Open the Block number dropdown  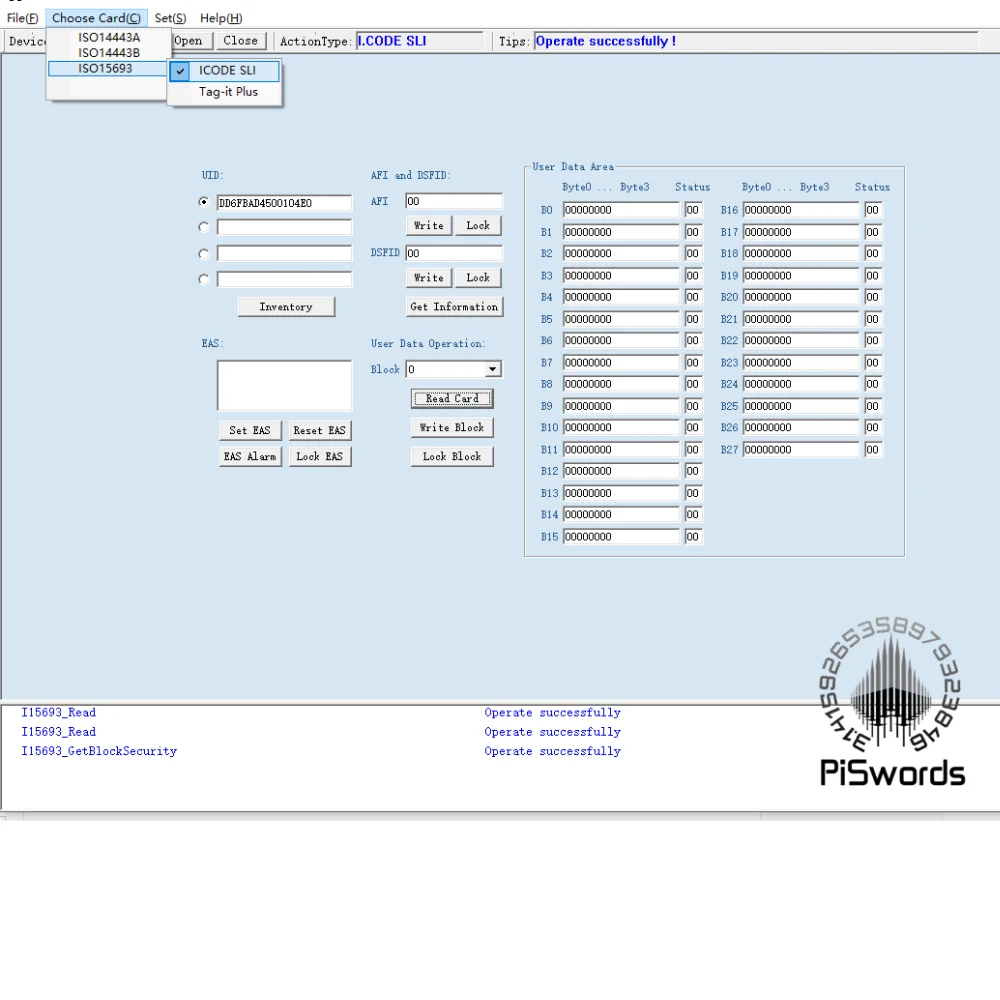pyautogui.click(x=492, y=369)
